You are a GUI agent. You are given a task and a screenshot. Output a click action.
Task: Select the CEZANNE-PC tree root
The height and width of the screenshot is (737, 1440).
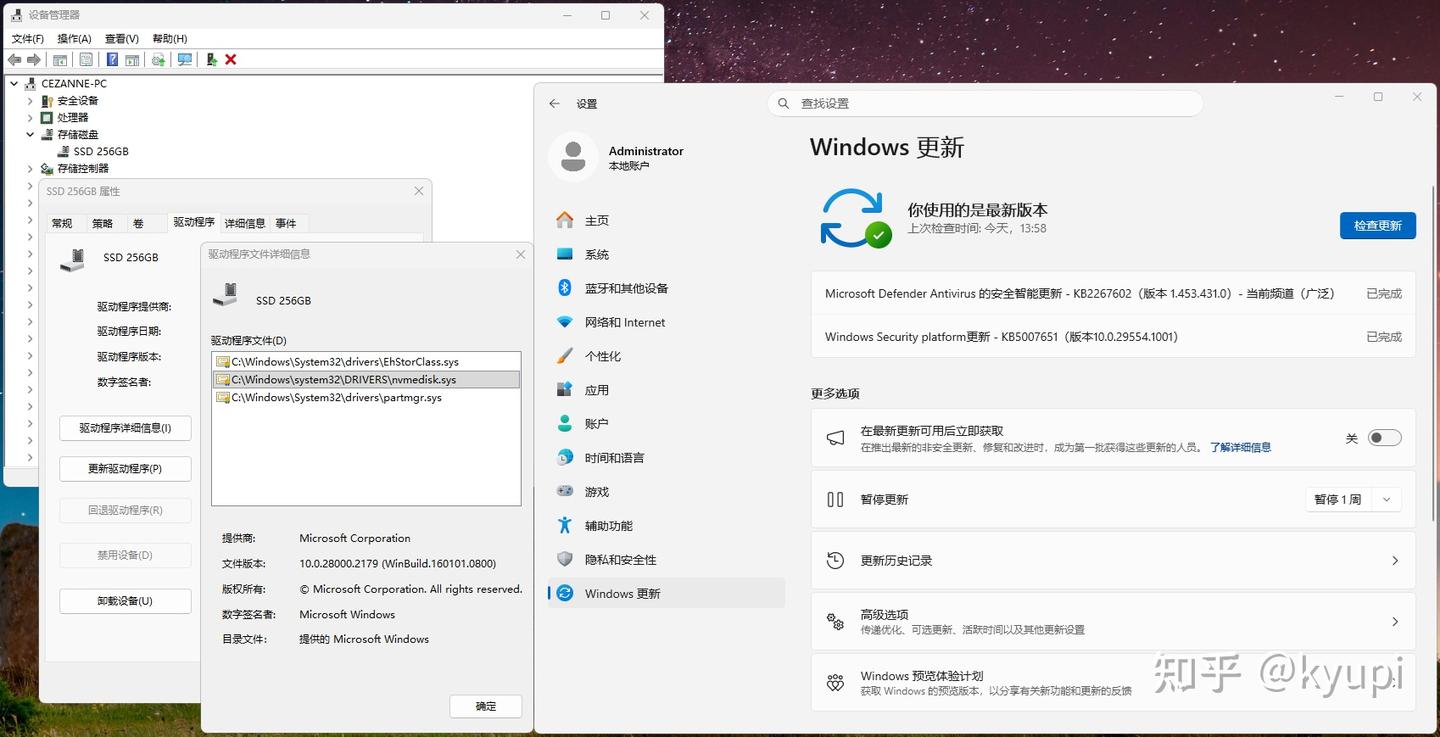[x=74, y=84]
